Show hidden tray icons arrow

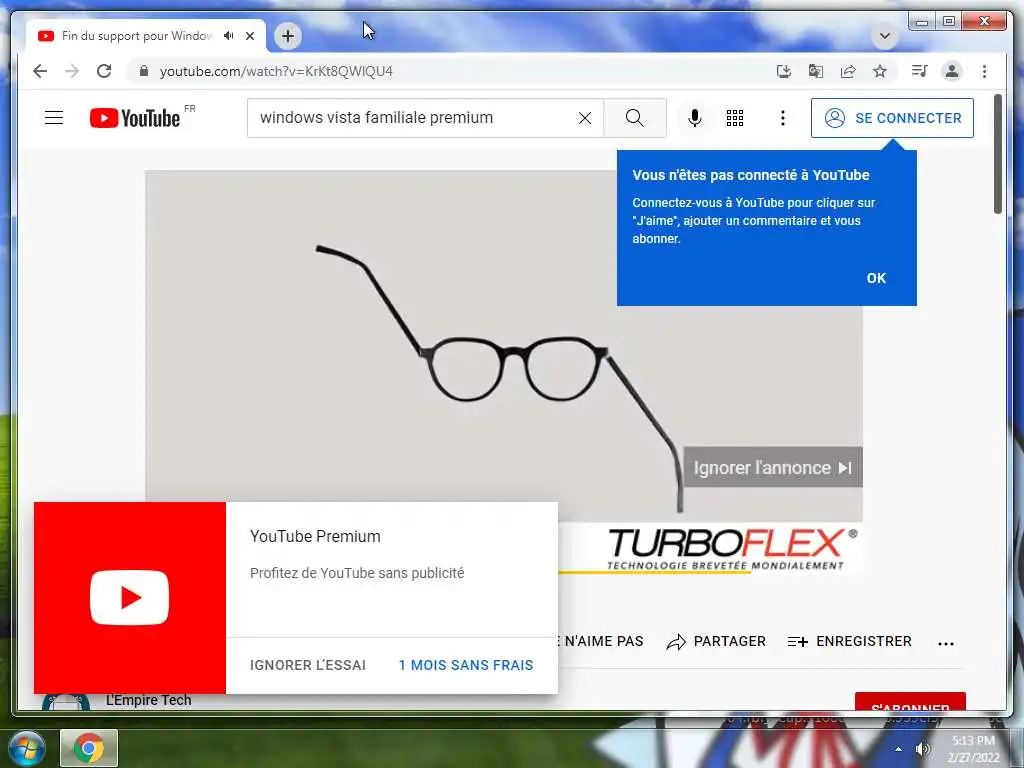coord(899,749)
